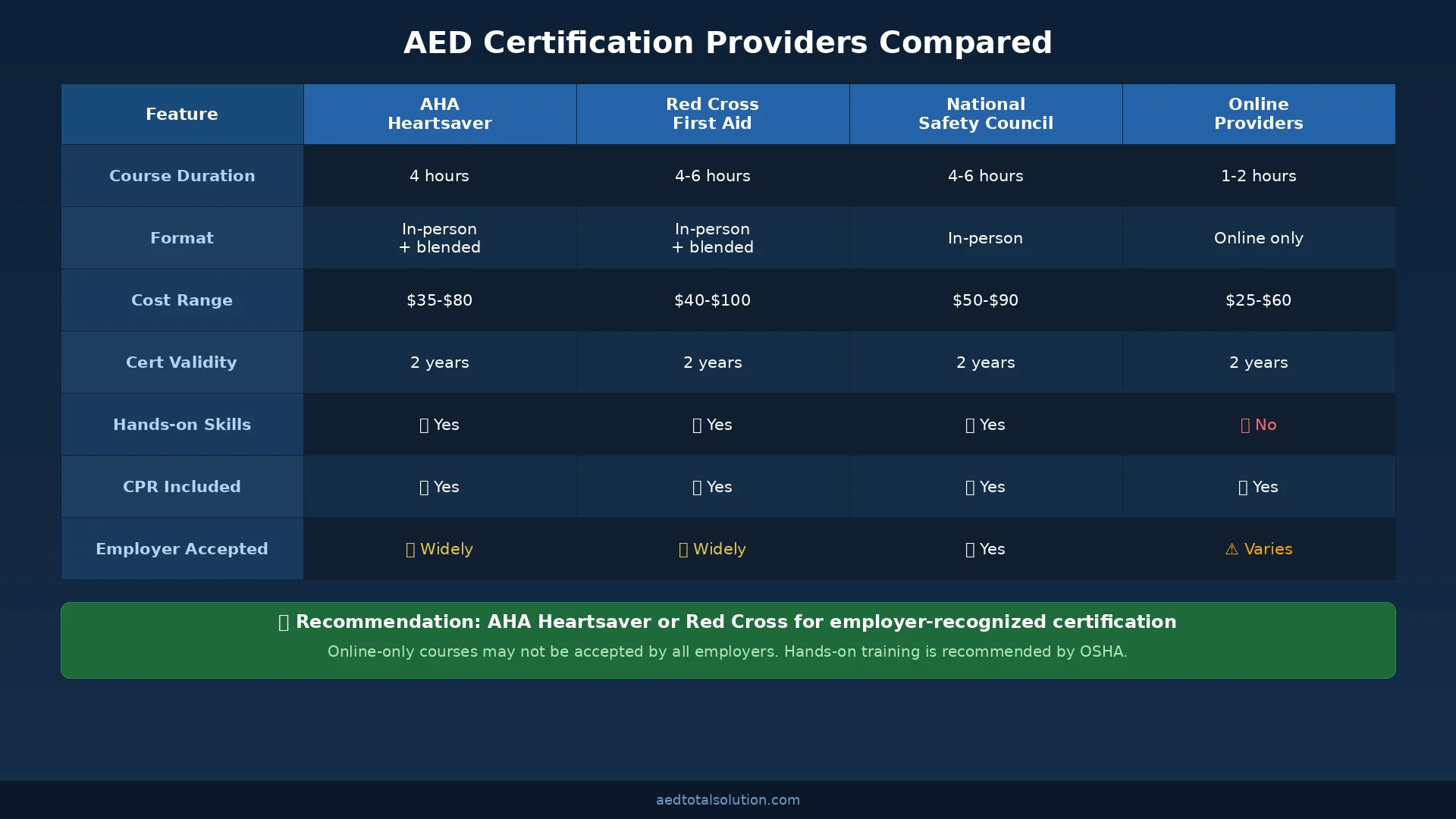This screenshot has width=1456, height=819.
Task: Click the green recommendation banner
Action: click(x=727, y=640)
